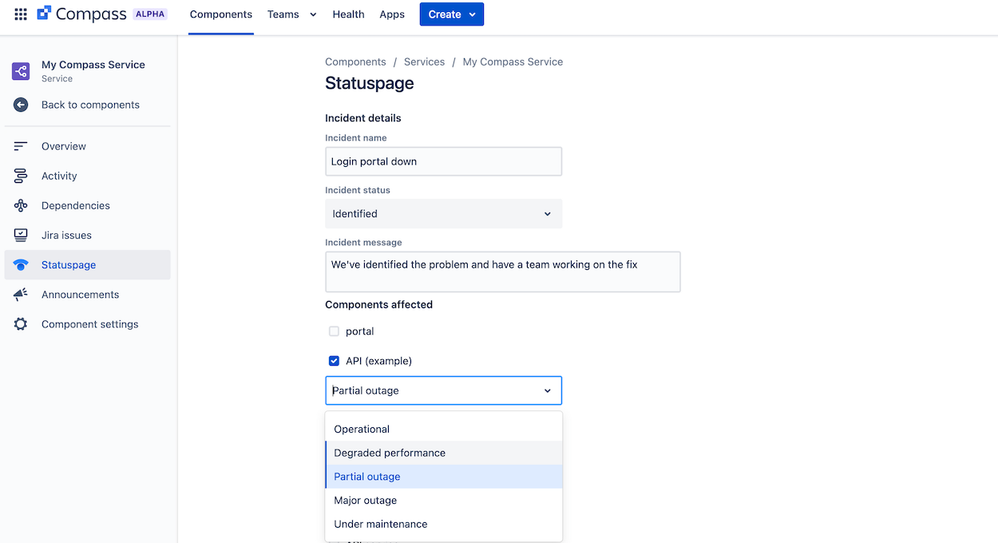Select Under maintenance option

point(444,524)
